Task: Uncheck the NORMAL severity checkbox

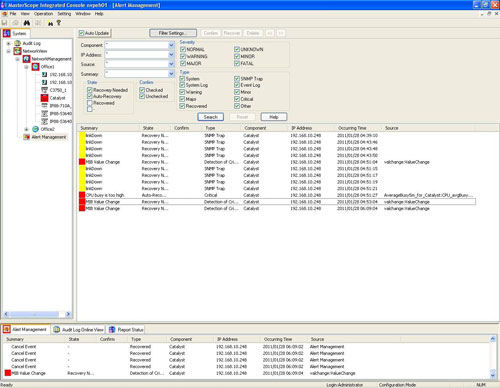Action: click(x=183, y=49)
